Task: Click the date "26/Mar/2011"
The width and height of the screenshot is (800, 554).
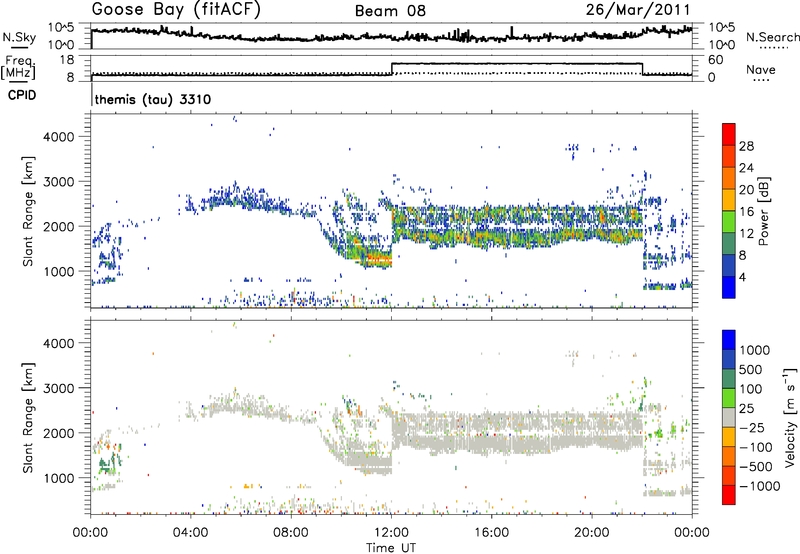Action: click(638, 10)
